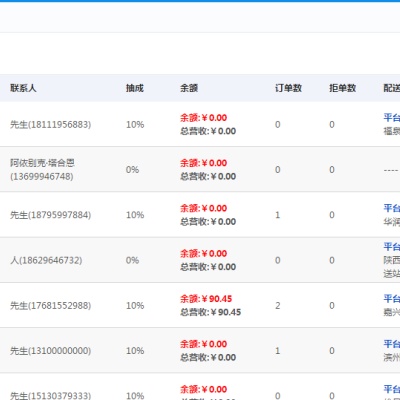Select contact 先生(18795997884)
This screenshot has width=400, height=400.
50,215
